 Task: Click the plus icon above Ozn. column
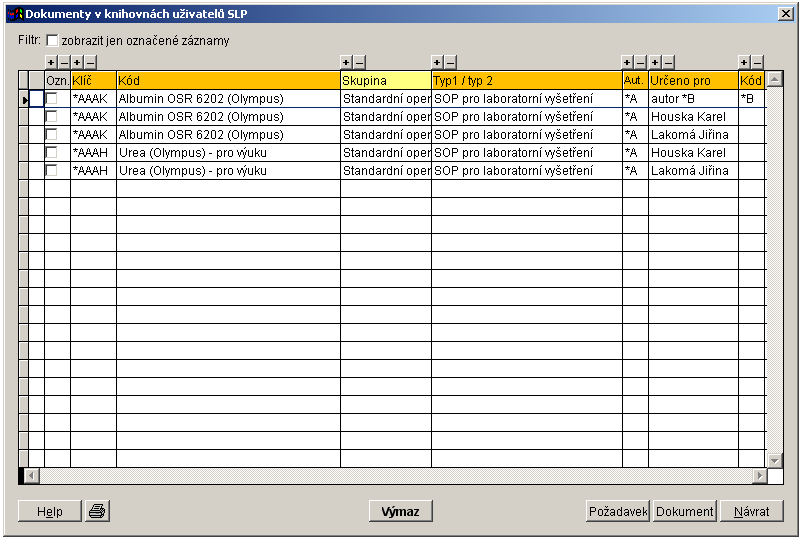[x=51, y=62]
